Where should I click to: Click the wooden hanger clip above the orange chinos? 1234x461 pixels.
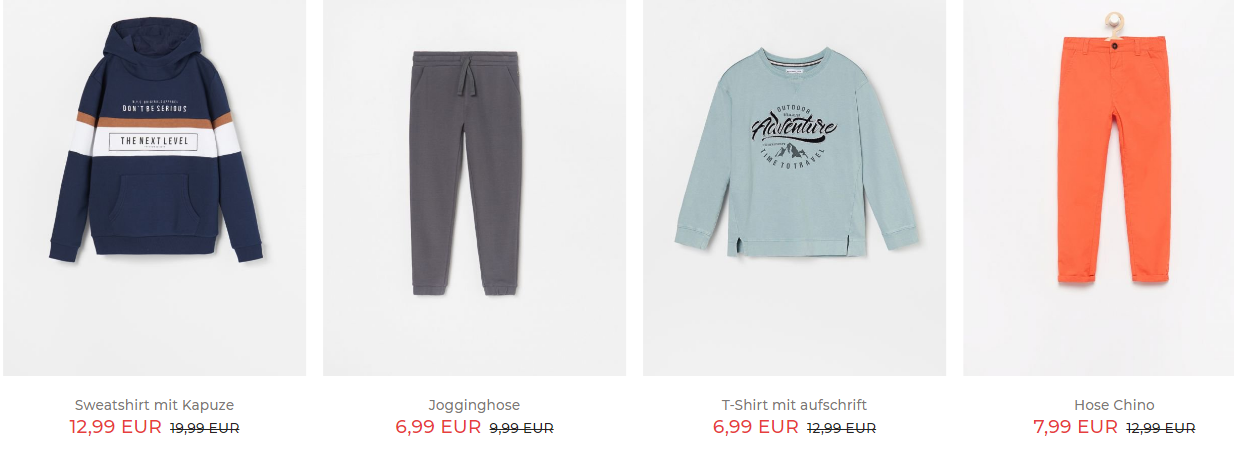coord(1111,23)
